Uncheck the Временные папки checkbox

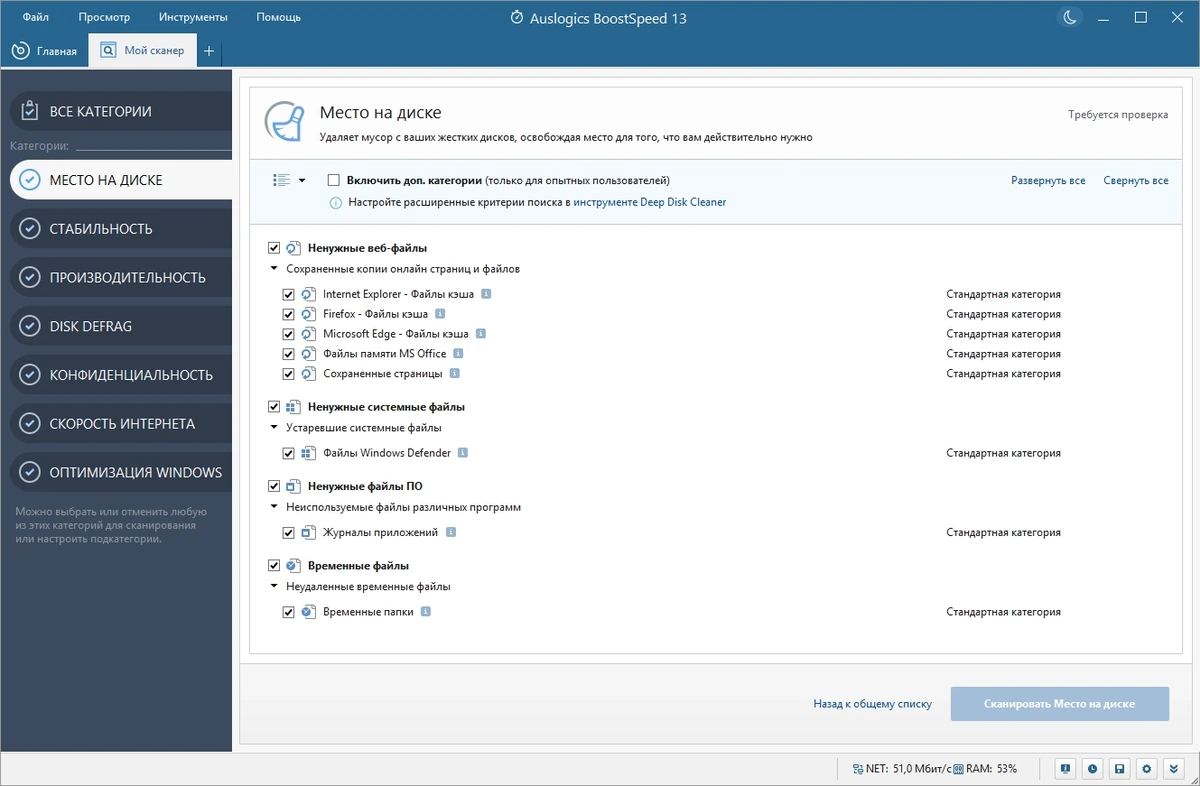tap(289, 612)
